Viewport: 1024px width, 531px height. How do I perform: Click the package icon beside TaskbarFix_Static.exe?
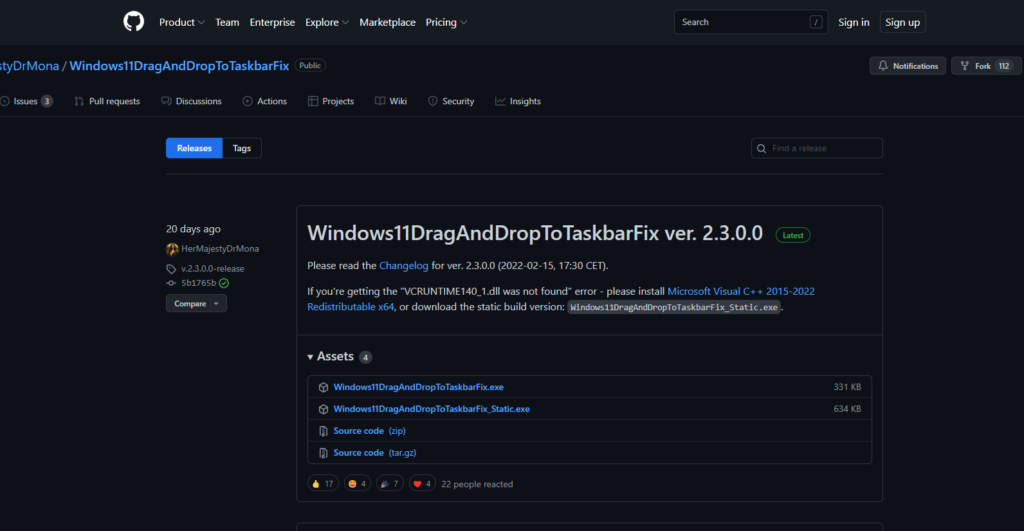pyautogui.click(x=323, y=409)
